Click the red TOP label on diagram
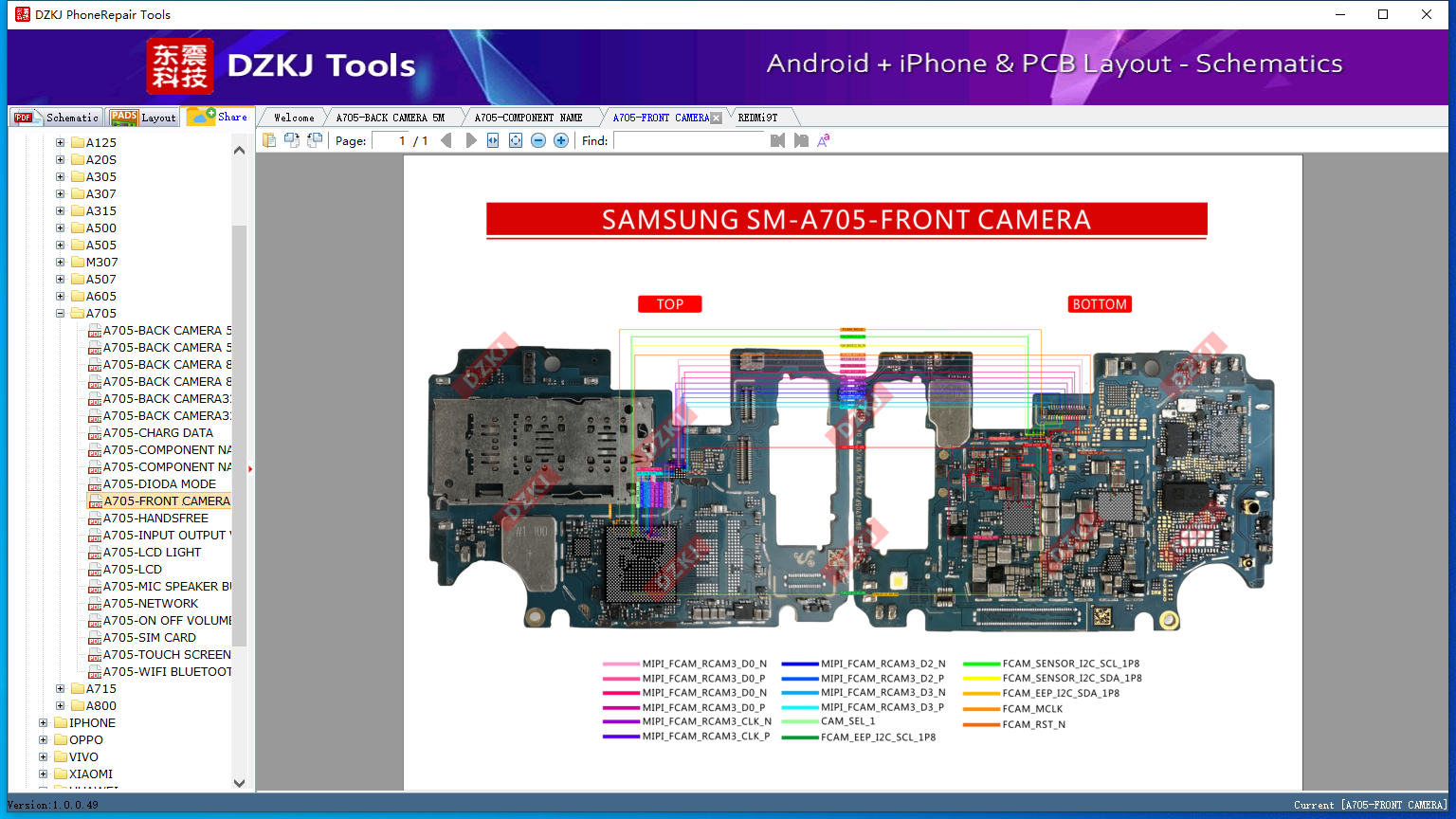The height and width of the screenshot is (819, 1456). point(670,304)
